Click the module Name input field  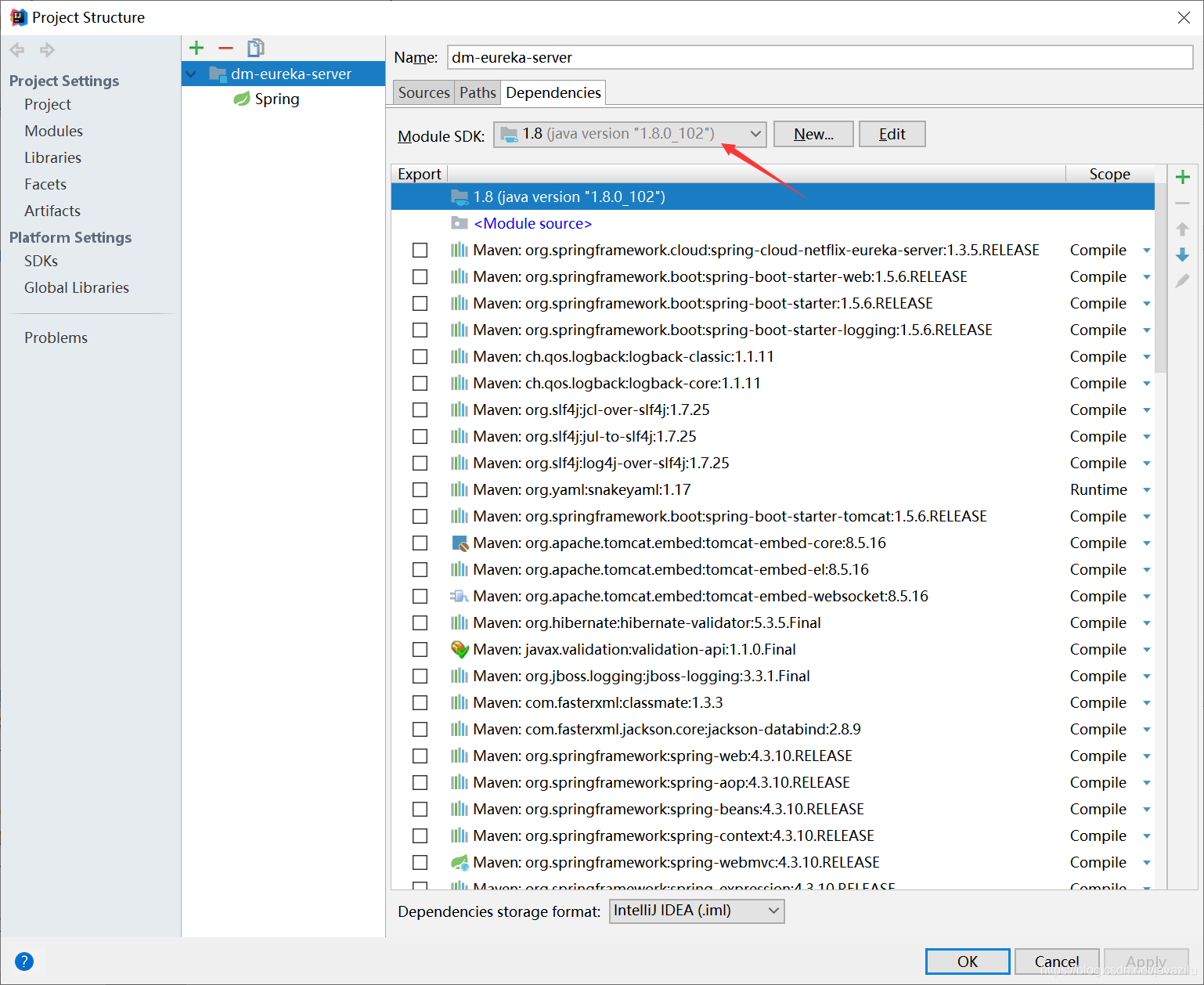820,57
